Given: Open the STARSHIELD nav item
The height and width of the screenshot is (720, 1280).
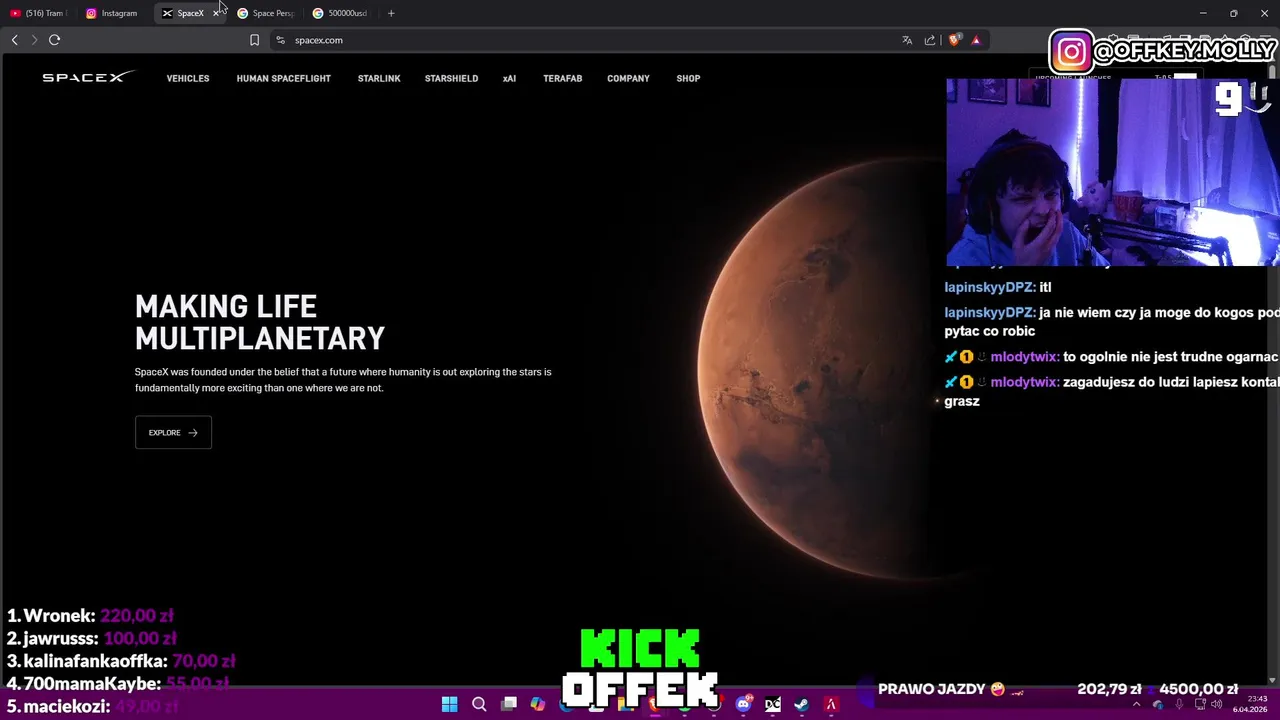Looking at the screenshot, I should tap(451, 78).
